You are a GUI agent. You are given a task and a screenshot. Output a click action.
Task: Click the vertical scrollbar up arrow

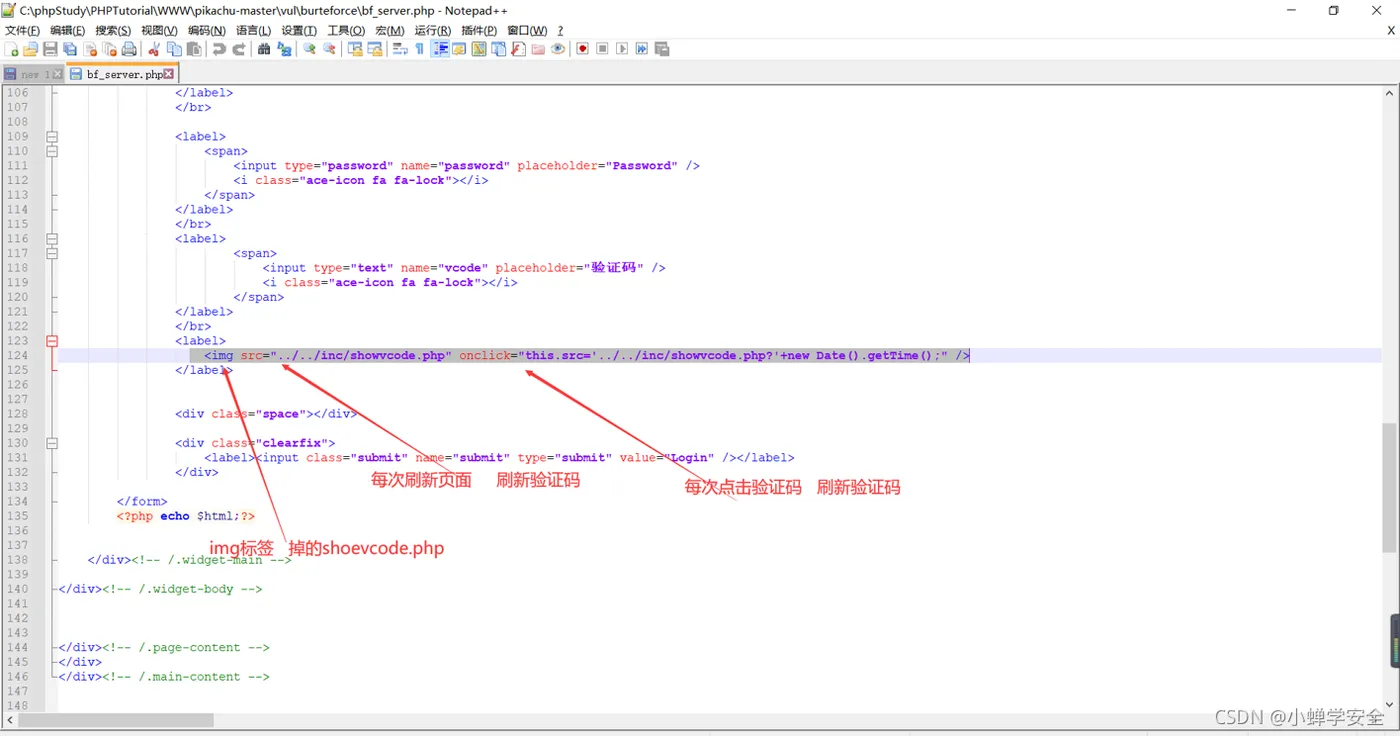tap(1389, 93)
